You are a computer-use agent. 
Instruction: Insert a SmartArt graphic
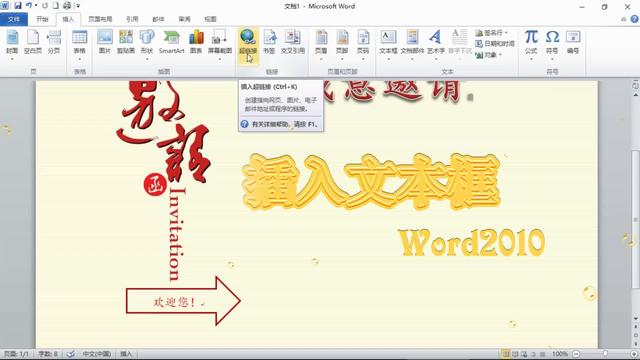(171, 42)
